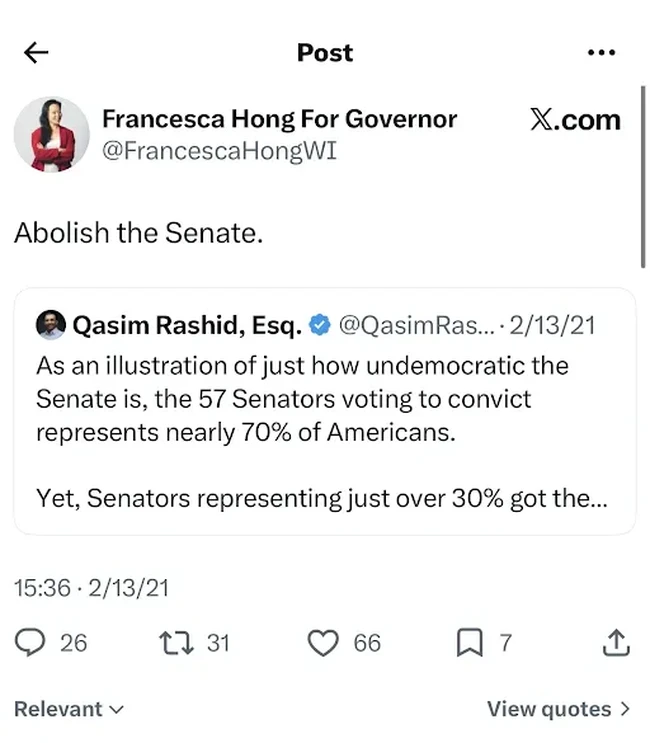
Task: Open Qasim Rashid's small avatar
Action: [51, 325]
